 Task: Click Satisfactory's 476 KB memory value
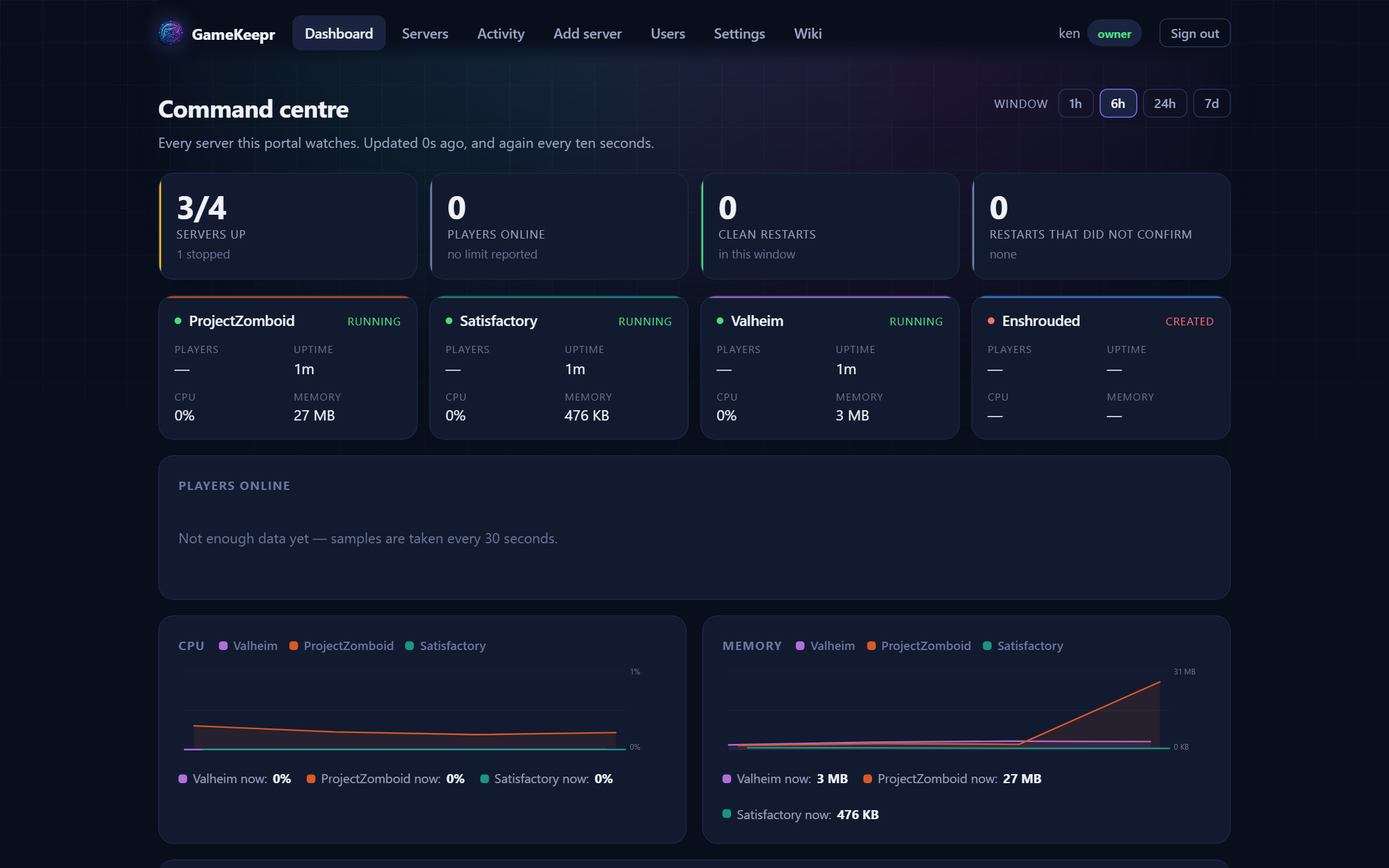(x=586, y=415)
